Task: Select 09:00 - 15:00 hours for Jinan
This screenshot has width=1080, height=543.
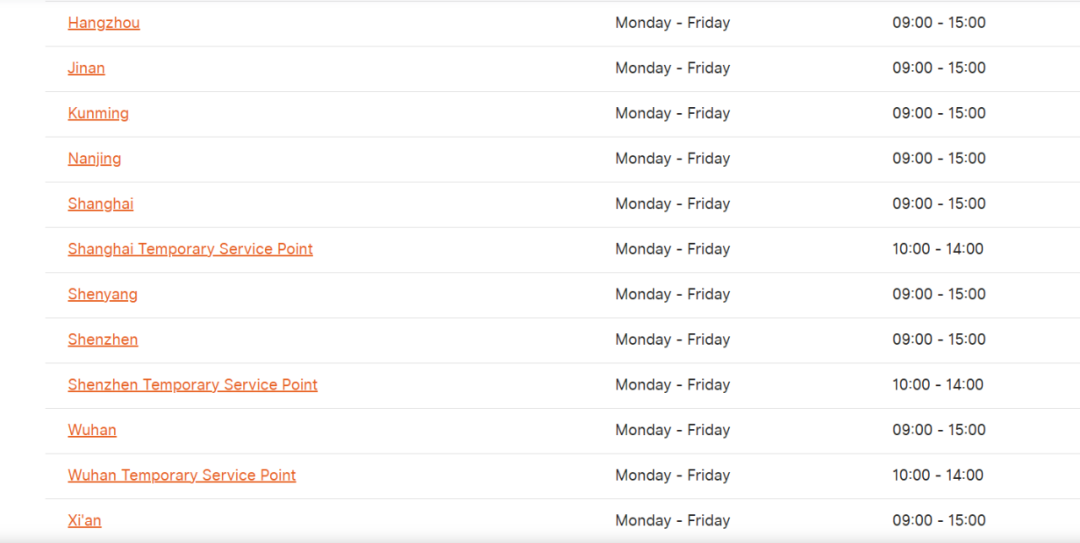Action: click(939, 68)
